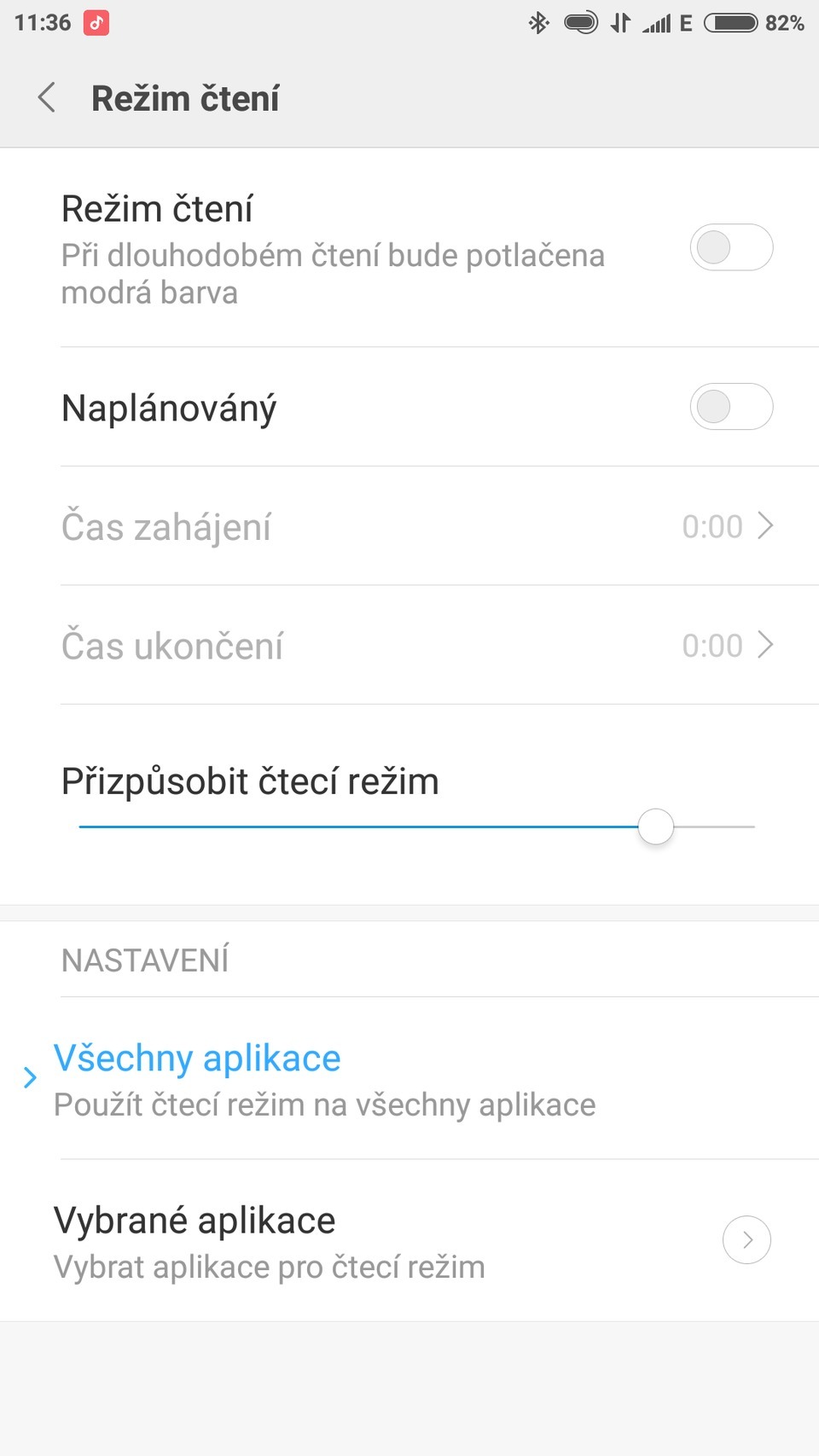Tap the Čas ukončení row label
This screenshot has width=819, height=1456.
click(x=172, y=647)
